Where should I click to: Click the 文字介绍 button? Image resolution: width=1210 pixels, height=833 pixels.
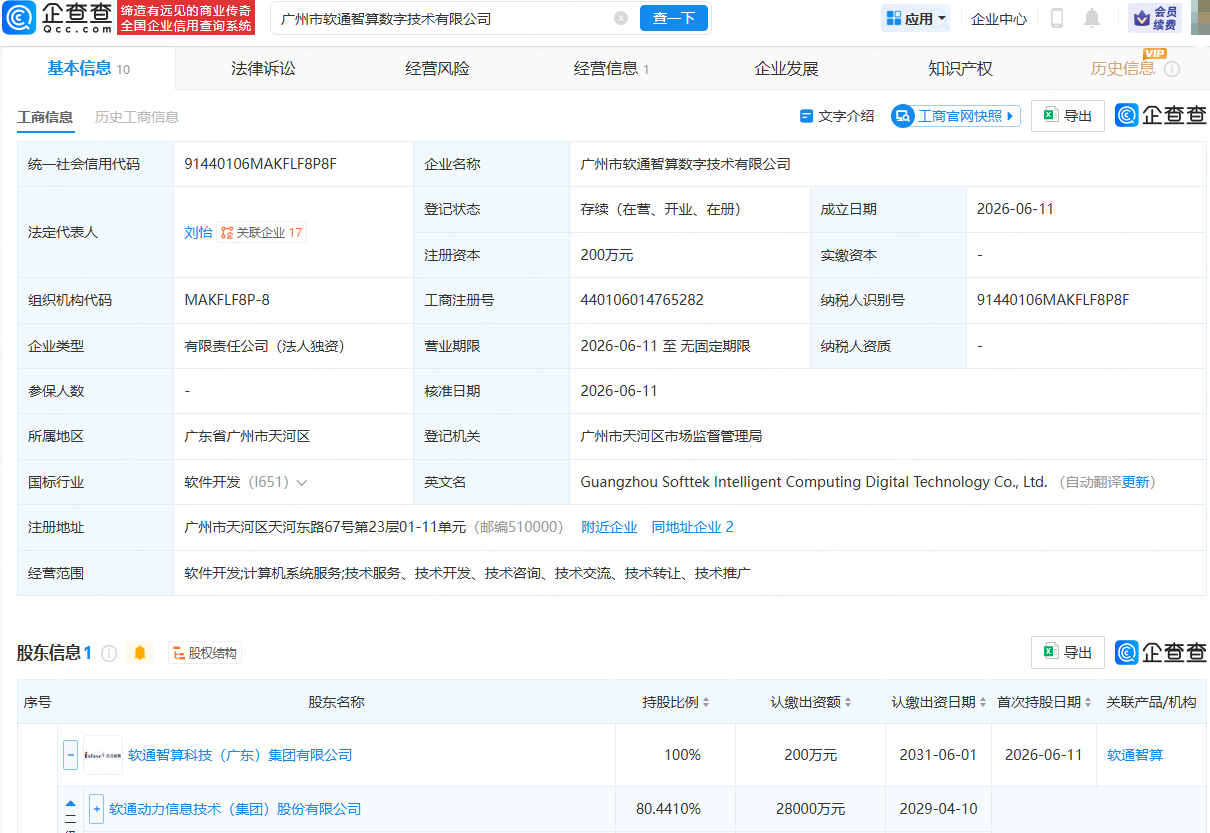point(837,116)
